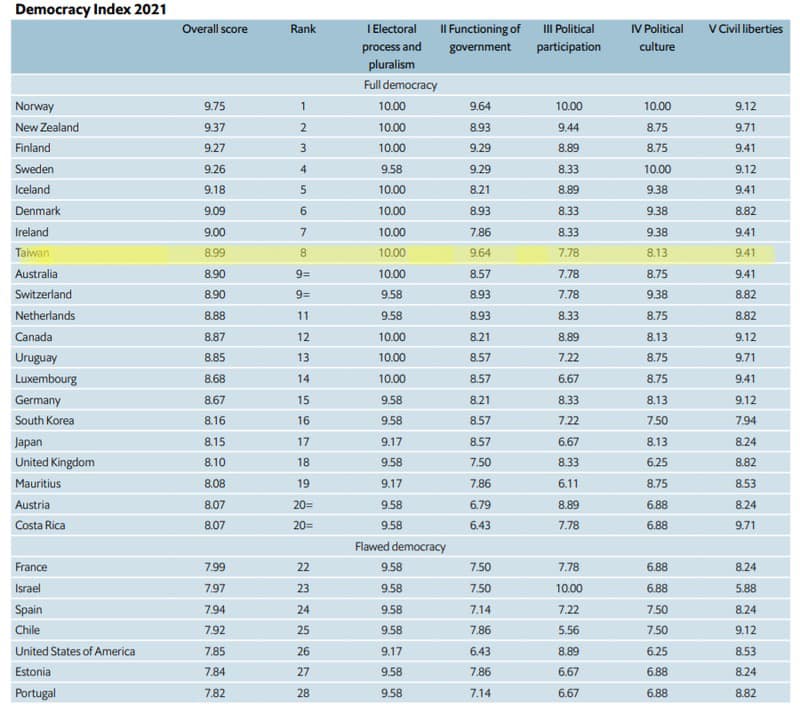This screenshot has width=800, height=712.
Task: Click the country name "New Zealand"
Action: pos(47,128)
